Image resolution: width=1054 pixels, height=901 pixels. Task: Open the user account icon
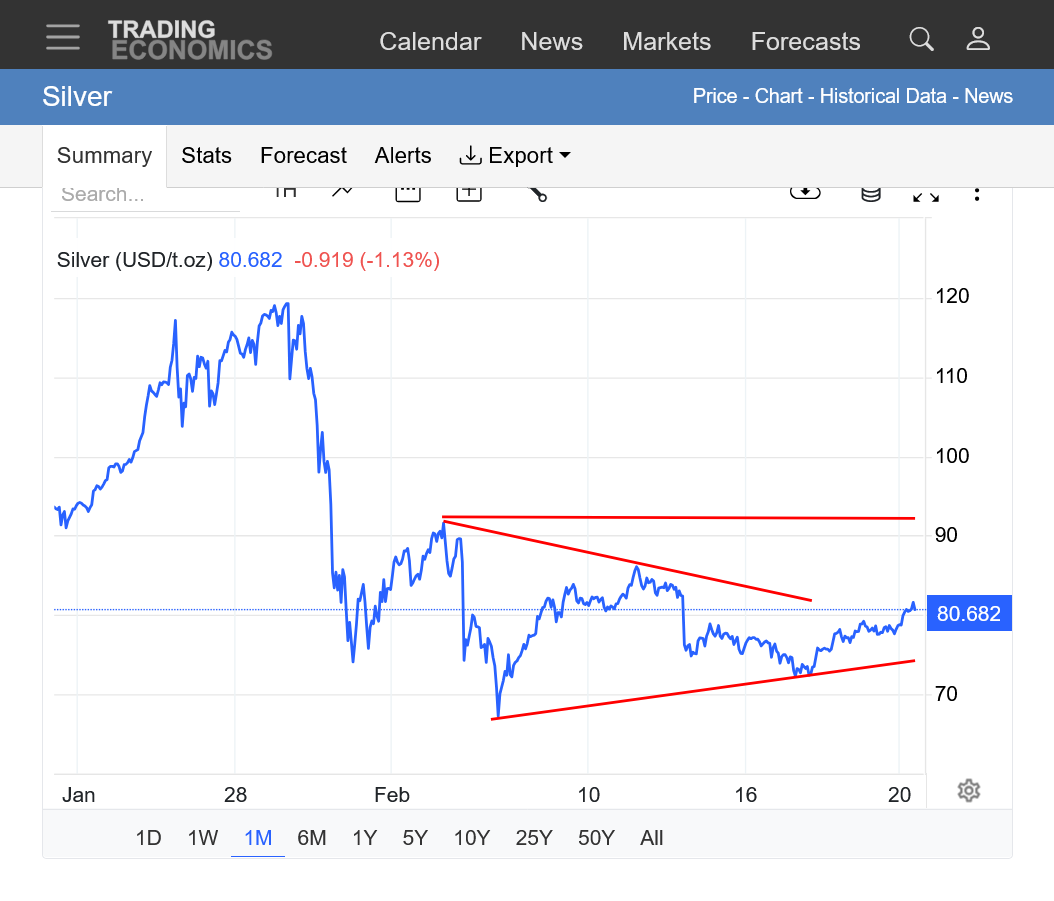tap(978, 40)
